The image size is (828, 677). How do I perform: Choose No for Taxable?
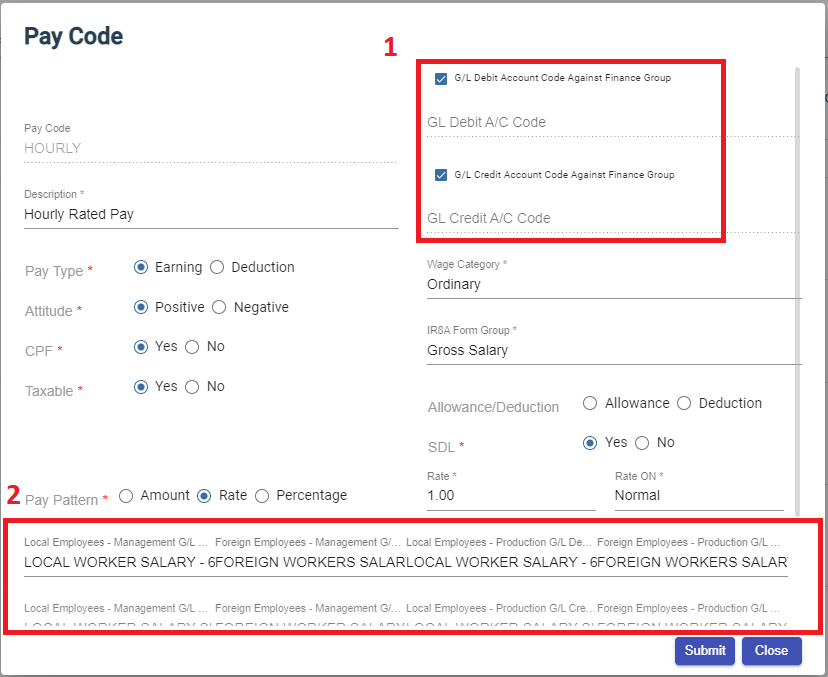click(x=192, y=387)
